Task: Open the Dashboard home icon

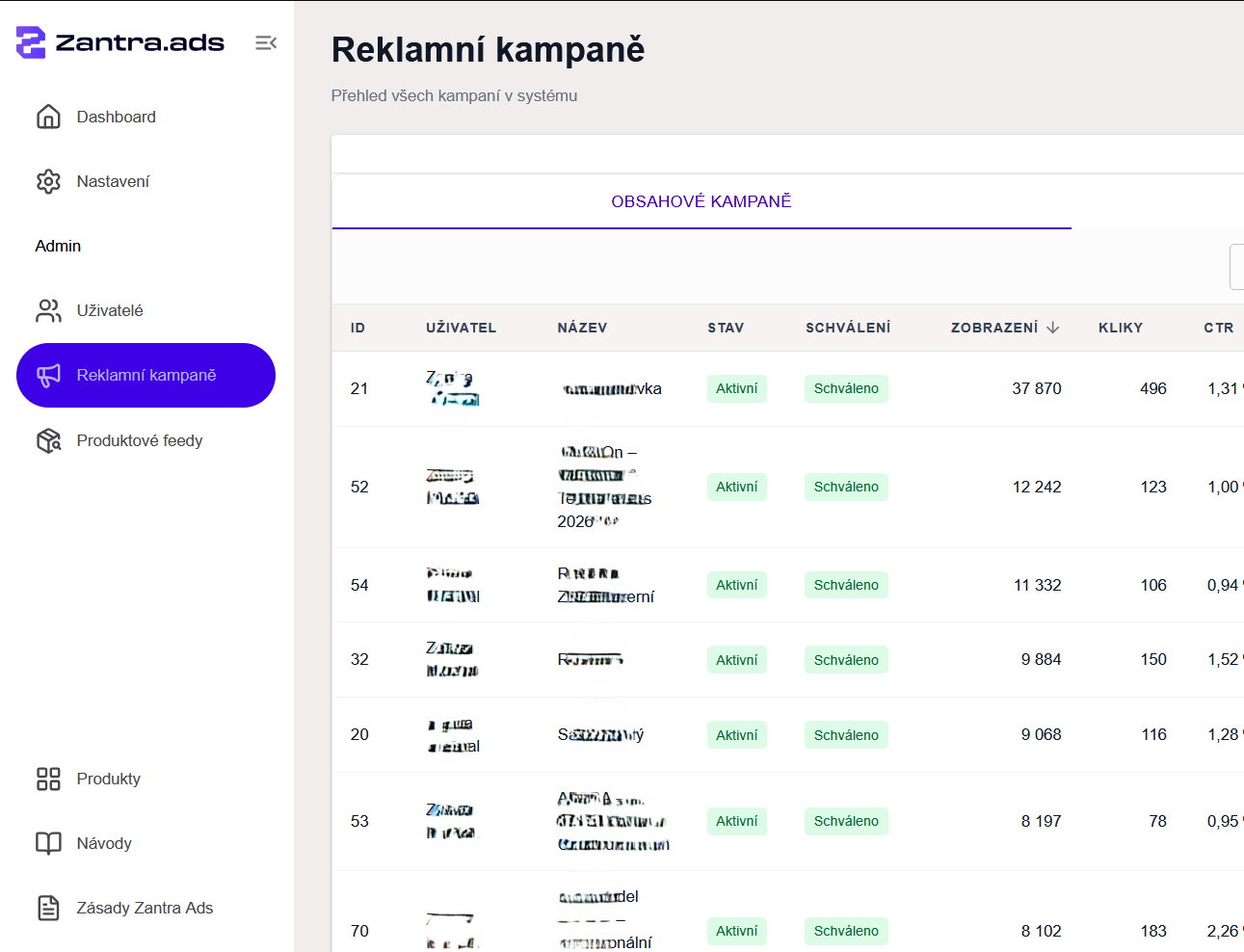Action: tap(48, 117)
